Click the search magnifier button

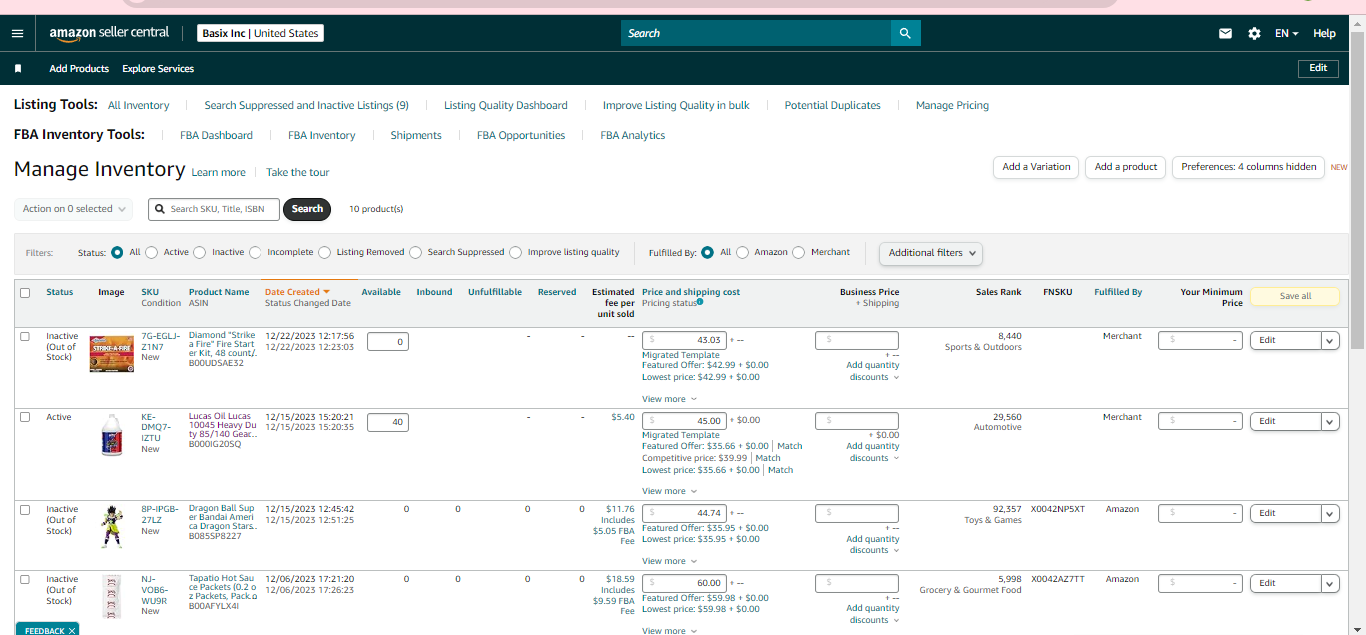click(905, 33)
